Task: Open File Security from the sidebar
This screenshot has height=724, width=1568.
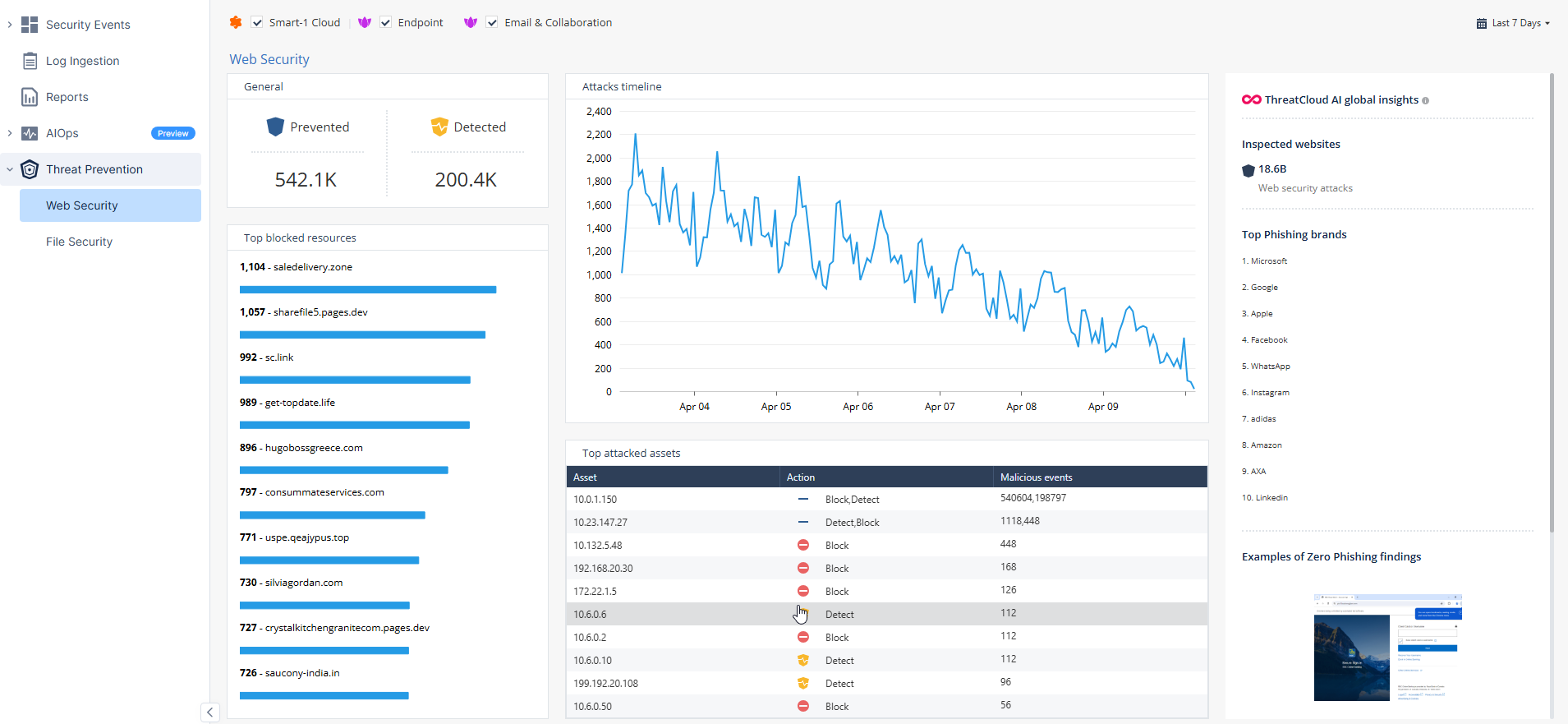Action: pyautogui.click(x=79, y=242)
